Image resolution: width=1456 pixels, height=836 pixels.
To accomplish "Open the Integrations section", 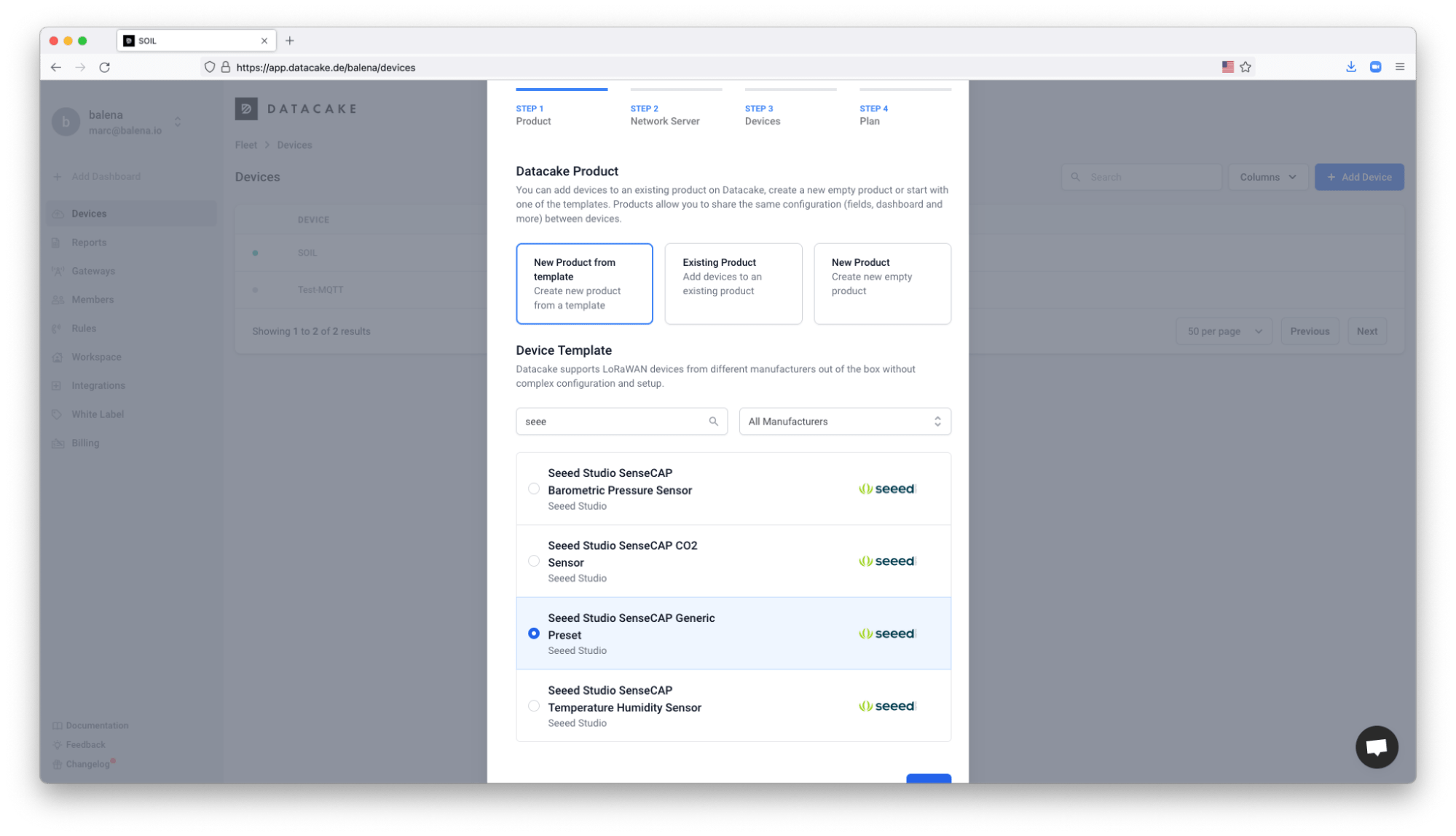I will pos(98,385).
